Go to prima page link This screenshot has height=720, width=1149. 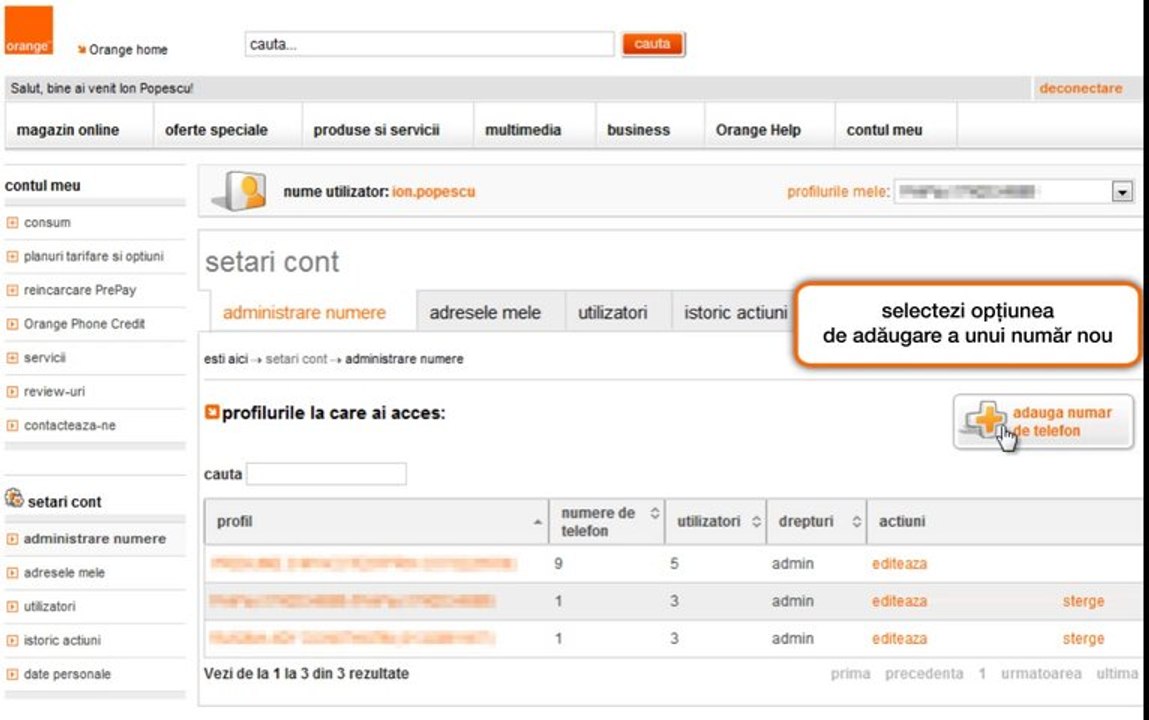click(x=850, y=673)
